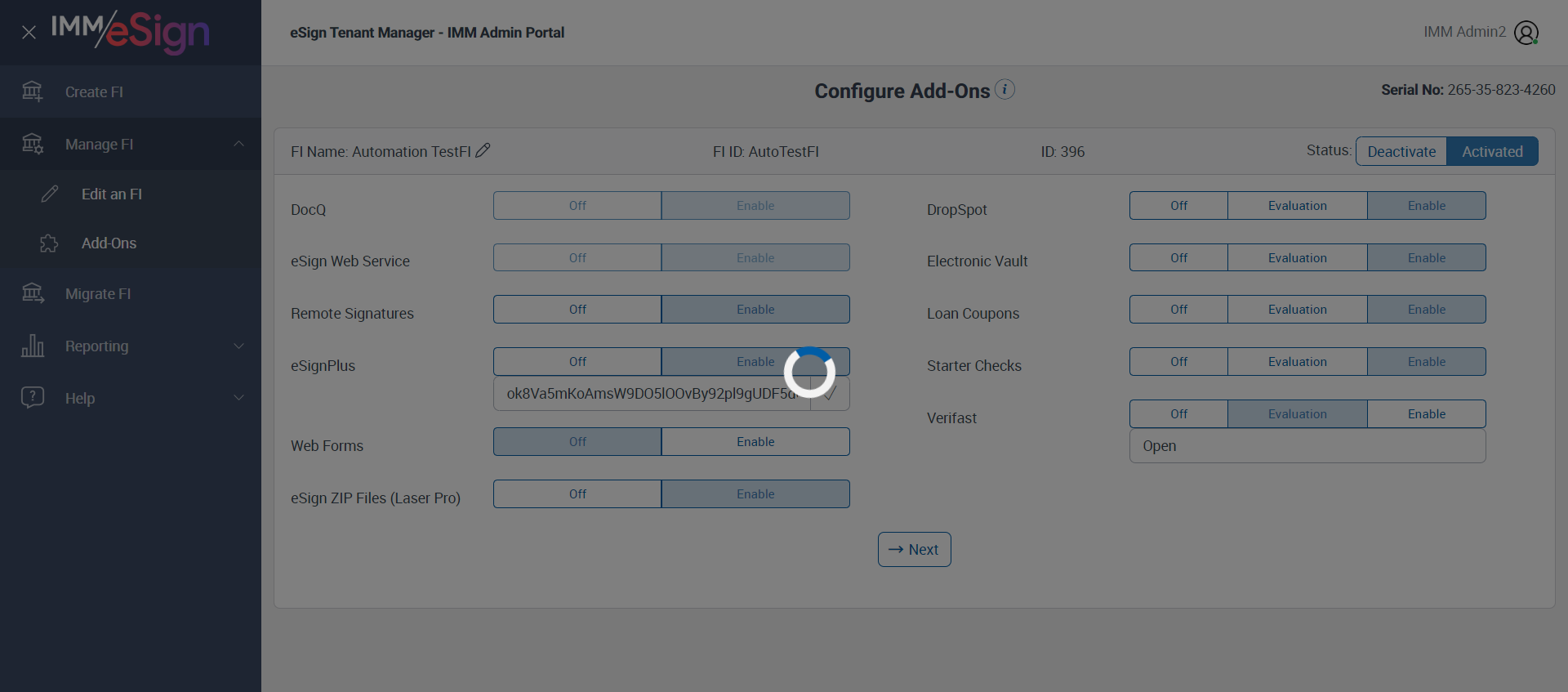
Task: Turn DropSpot Off
Action: (1178, 206)
